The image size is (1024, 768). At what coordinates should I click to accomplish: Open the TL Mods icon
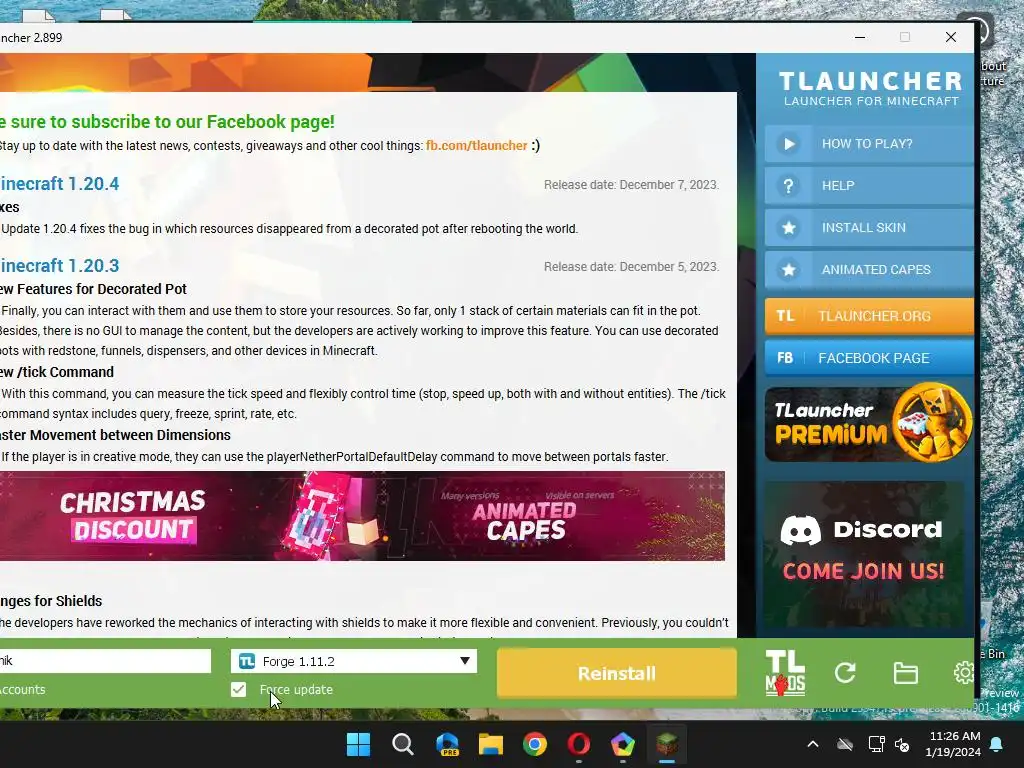tap(784, 673)
